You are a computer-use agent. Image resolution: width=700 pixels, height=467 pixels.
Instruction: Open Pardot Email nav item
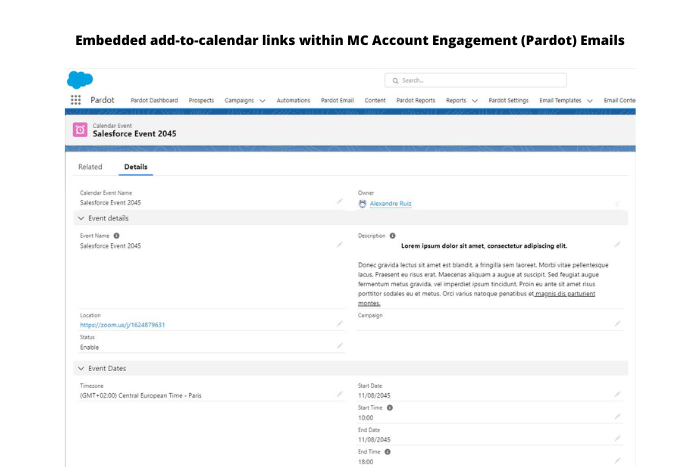point(338,100)
